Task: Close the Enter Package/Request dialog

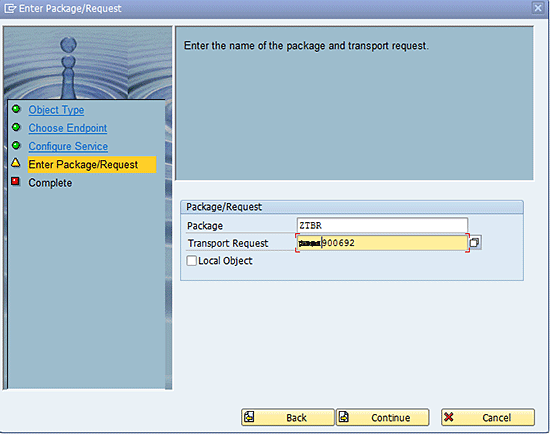Action: 538,8
